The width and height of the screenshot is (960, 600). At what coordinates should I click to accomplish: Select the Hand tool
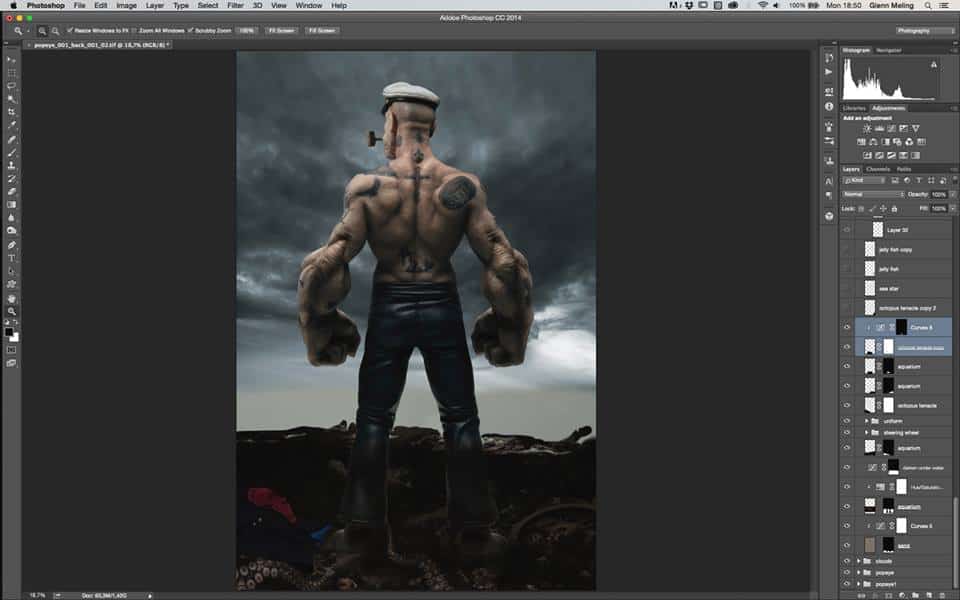tap(12, 298)
